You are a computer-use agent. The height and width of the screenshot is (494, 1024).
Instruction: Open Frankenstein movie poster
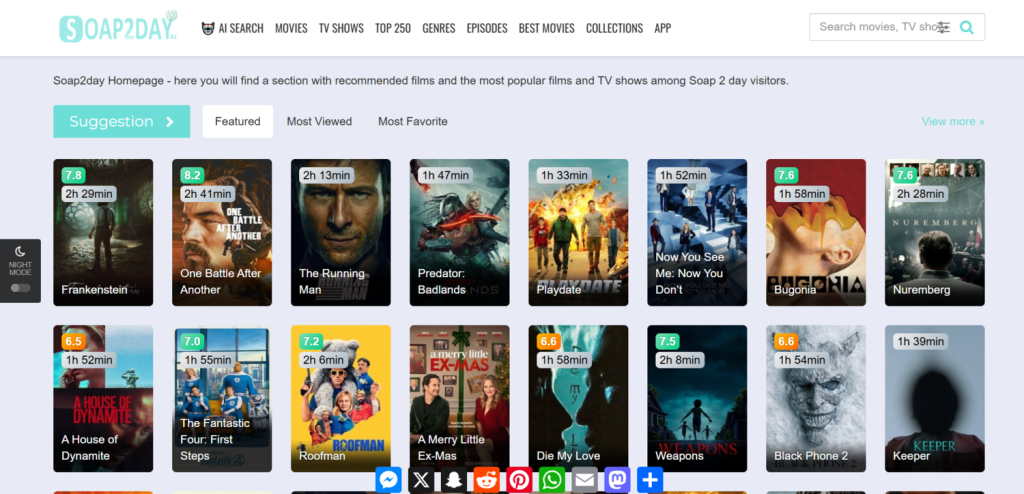(x=103, y=233)
